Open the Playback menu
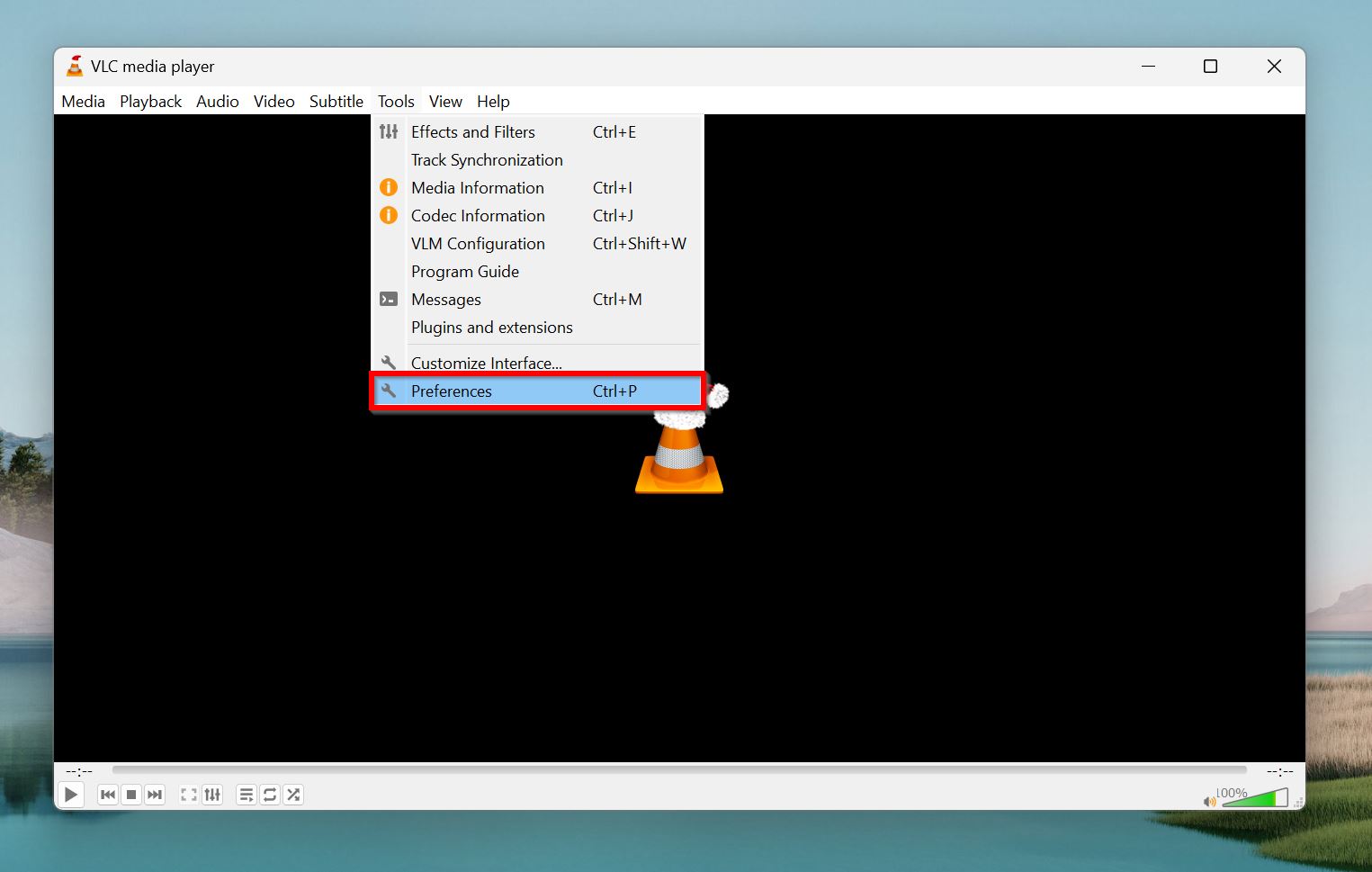Screen dimensions: 1372x872 tap(150, 102)
